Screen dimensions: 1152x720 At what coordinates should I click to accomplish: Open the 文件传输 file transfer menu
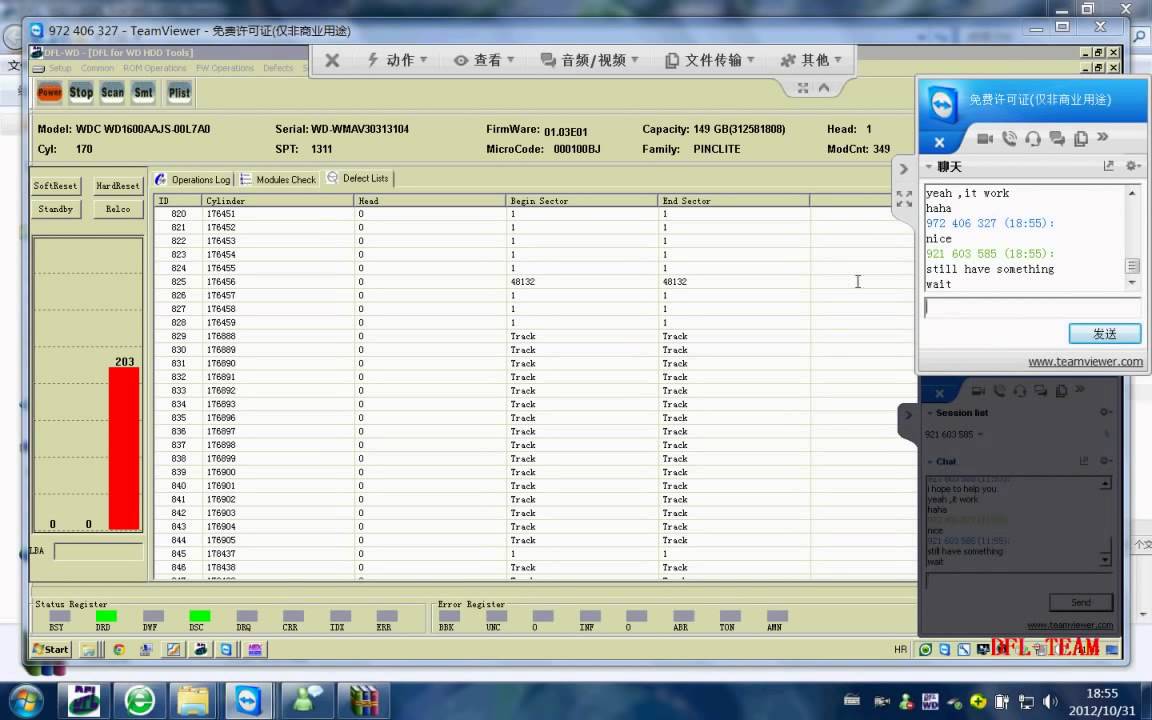[x=710, y=60]
